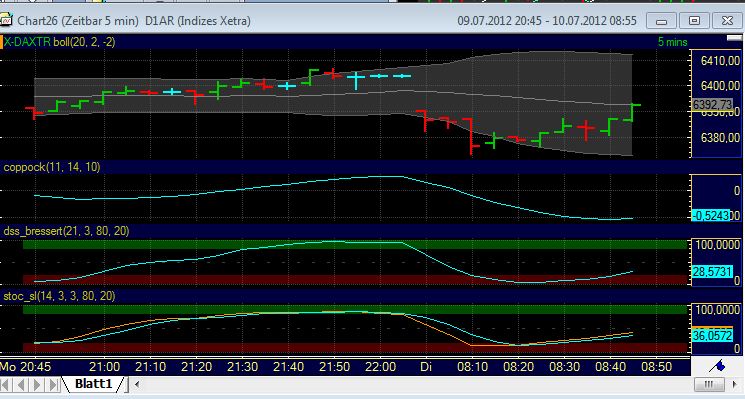Image resolution: width=745 pixels, height=399 pixels.
Task: Click the 21:50 time axis label
Action: point(334,367)
